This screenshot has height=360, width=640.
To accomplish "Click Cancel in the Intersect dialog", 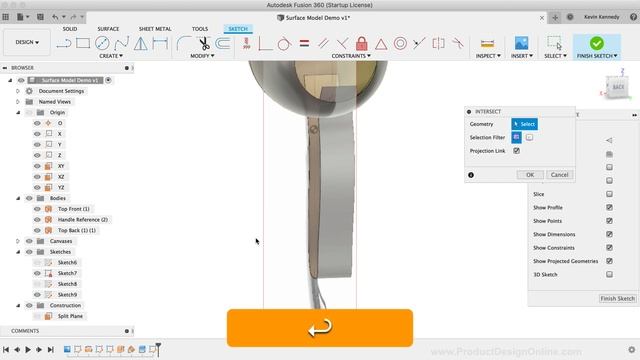I will [559, 175].
